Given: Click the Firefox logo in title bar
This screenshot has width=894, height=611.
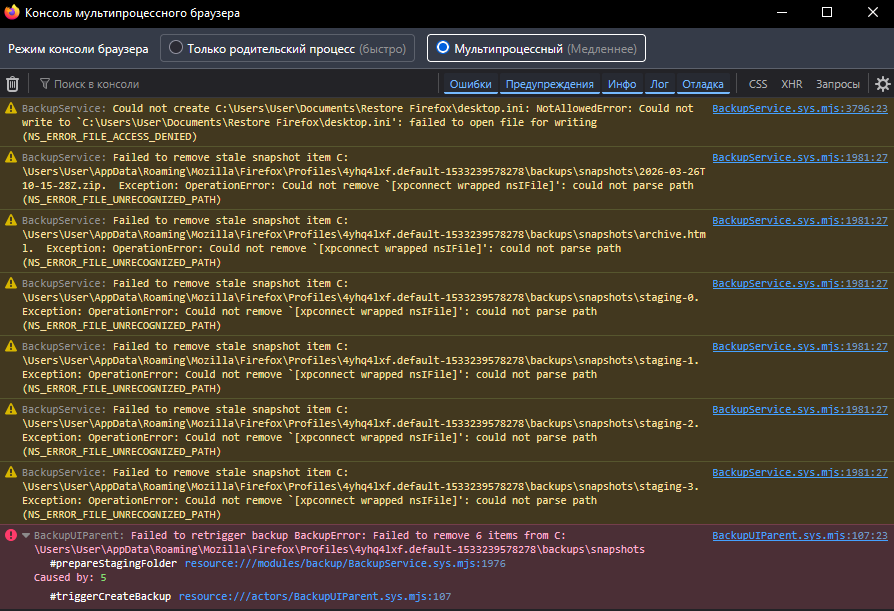Looking at the screenshot, I should tap(12, 12).
